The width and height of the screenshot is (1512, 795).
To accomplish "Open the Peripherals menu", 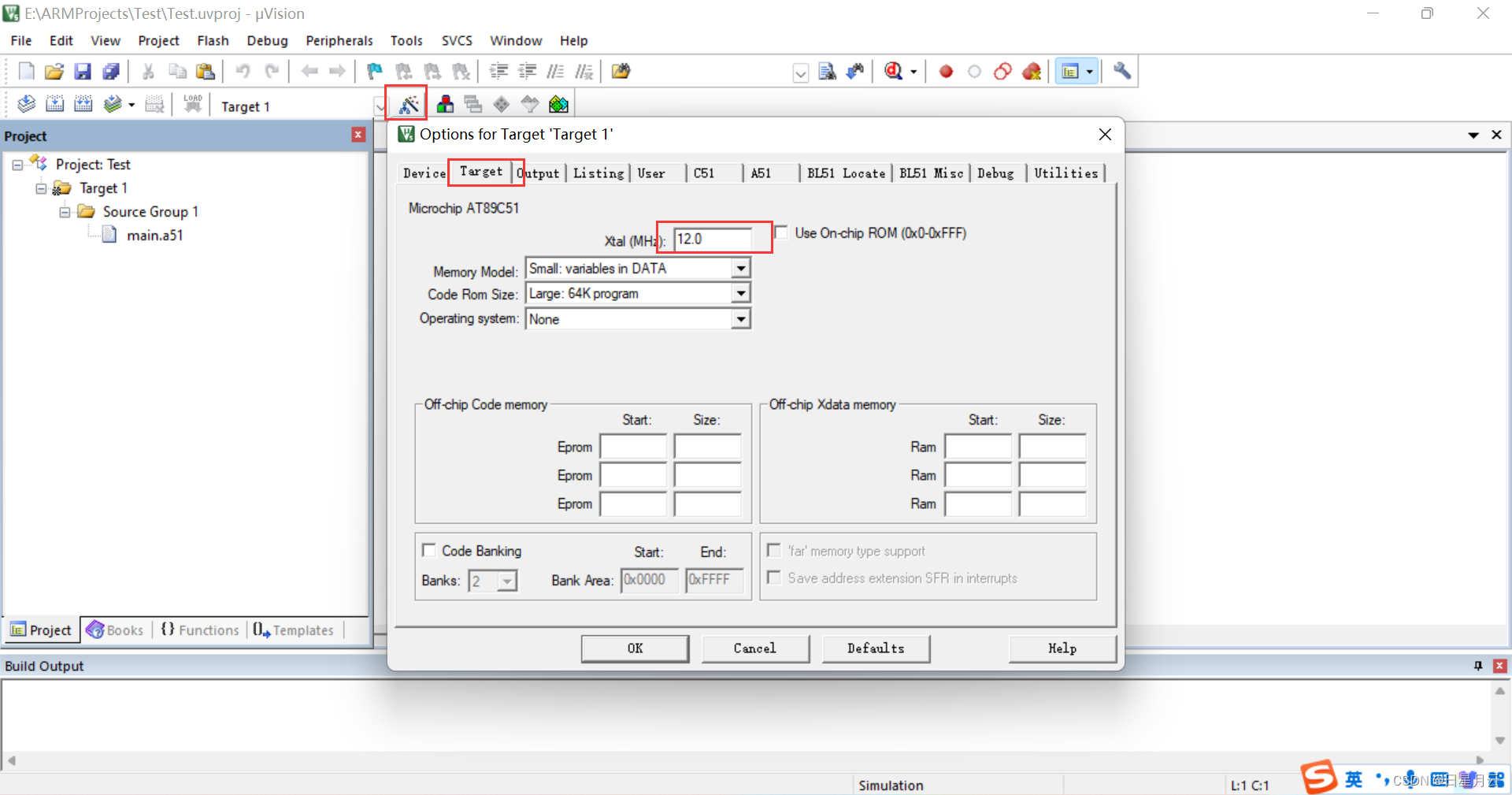I will [339, 40].
